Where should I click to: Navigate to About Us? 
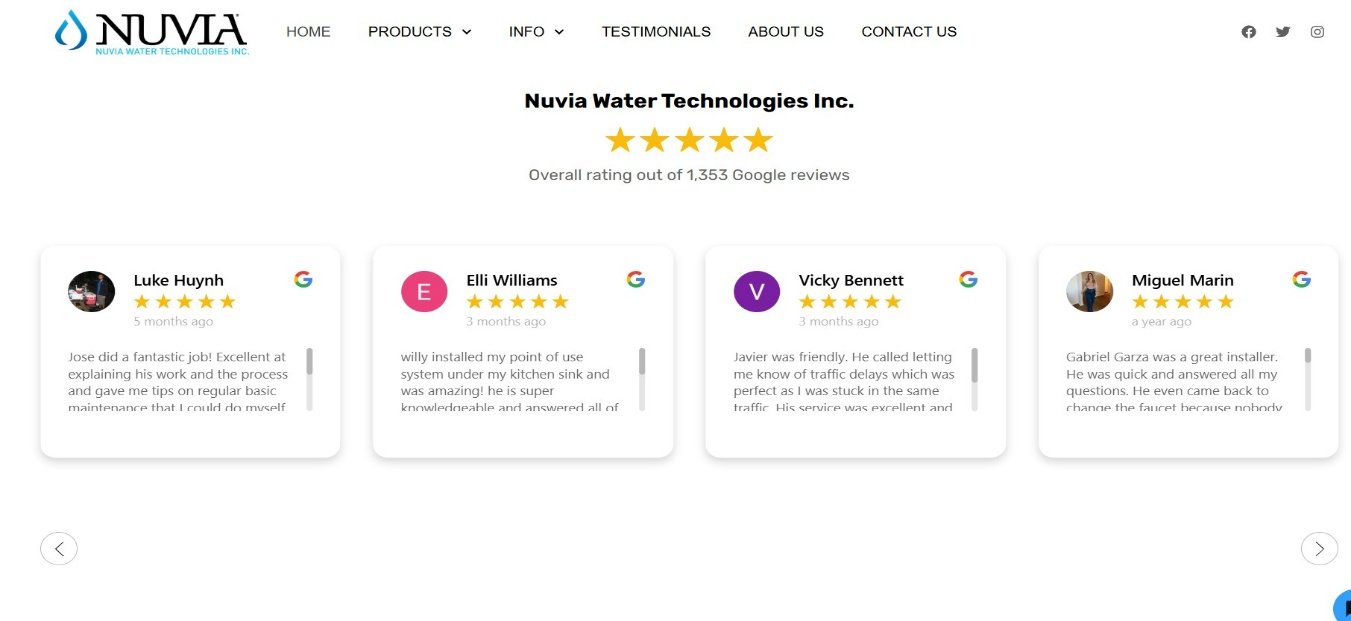pyautogui.click(x=786, y=32)
